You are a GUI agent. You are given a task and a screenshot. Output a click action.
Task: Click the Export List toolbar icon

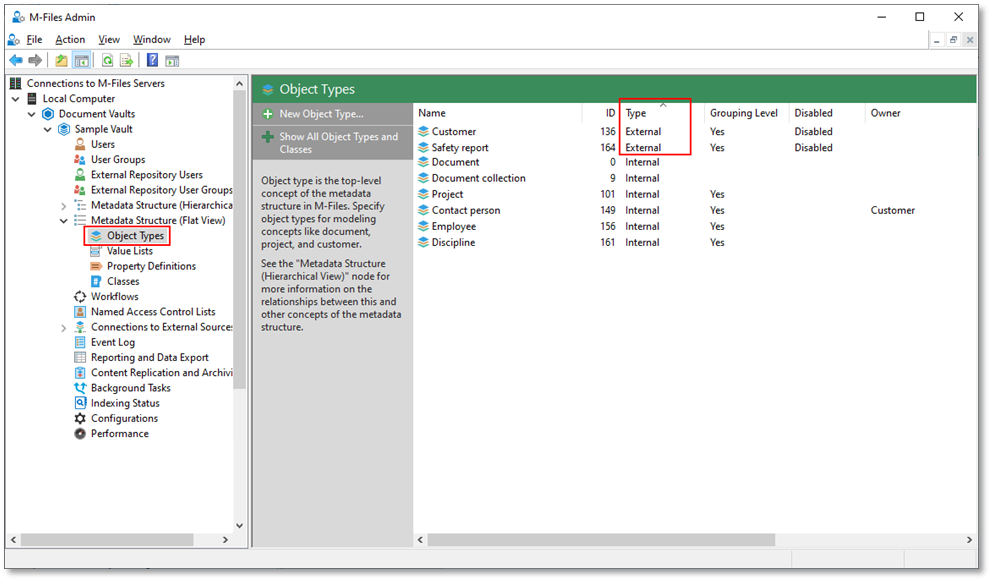pos(127,60)
